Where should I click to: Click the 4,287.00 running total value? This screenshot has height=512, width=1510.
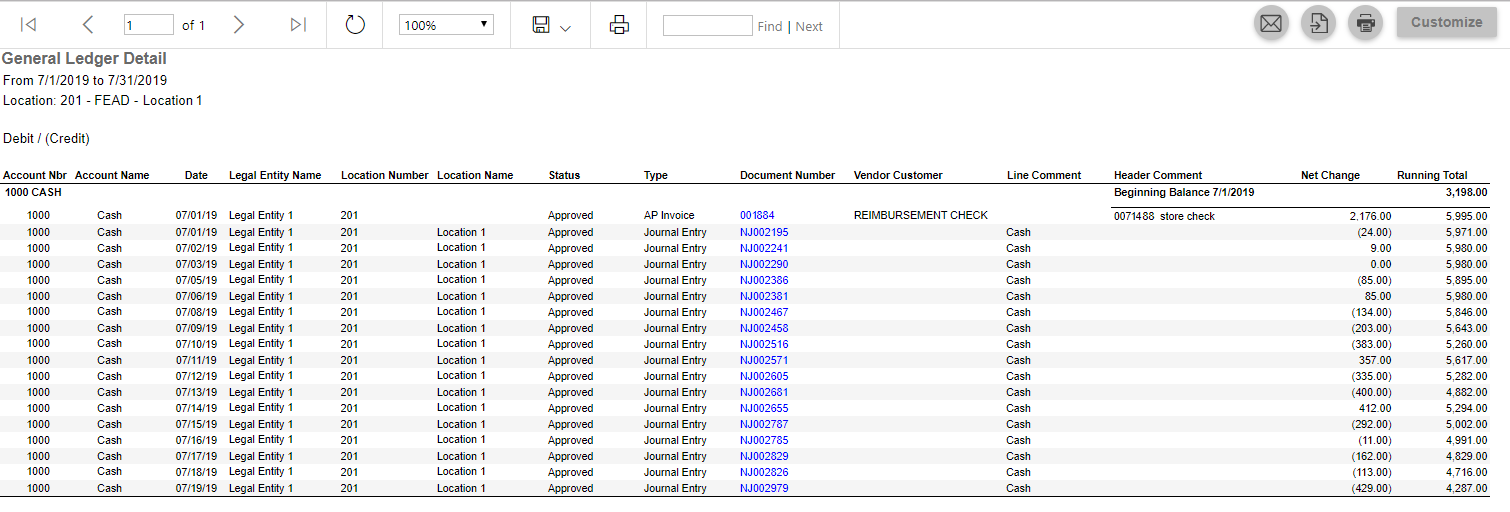(1466, 488)
